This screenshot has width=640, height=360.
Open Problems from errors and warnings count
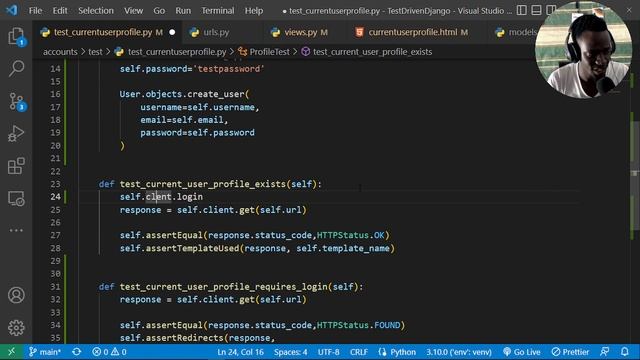pyautogui.click(x=109, y=352)
